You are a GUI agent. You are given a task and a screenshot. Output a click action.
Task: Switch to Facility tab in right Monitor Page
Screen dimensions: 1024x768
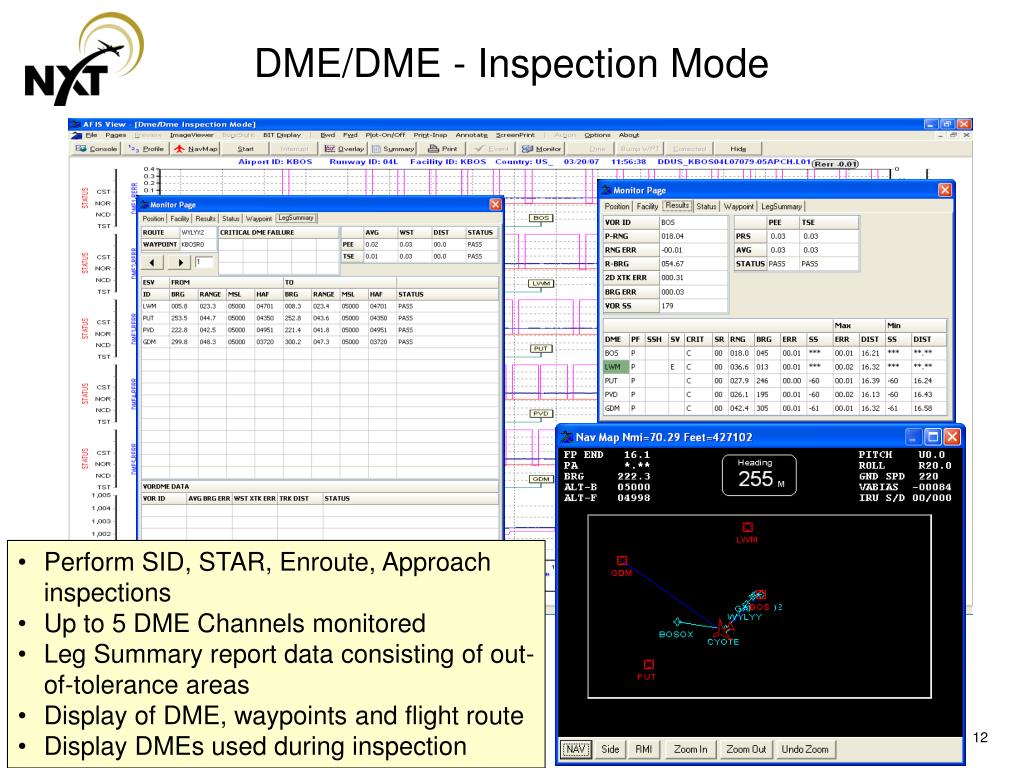coord(647,206)
